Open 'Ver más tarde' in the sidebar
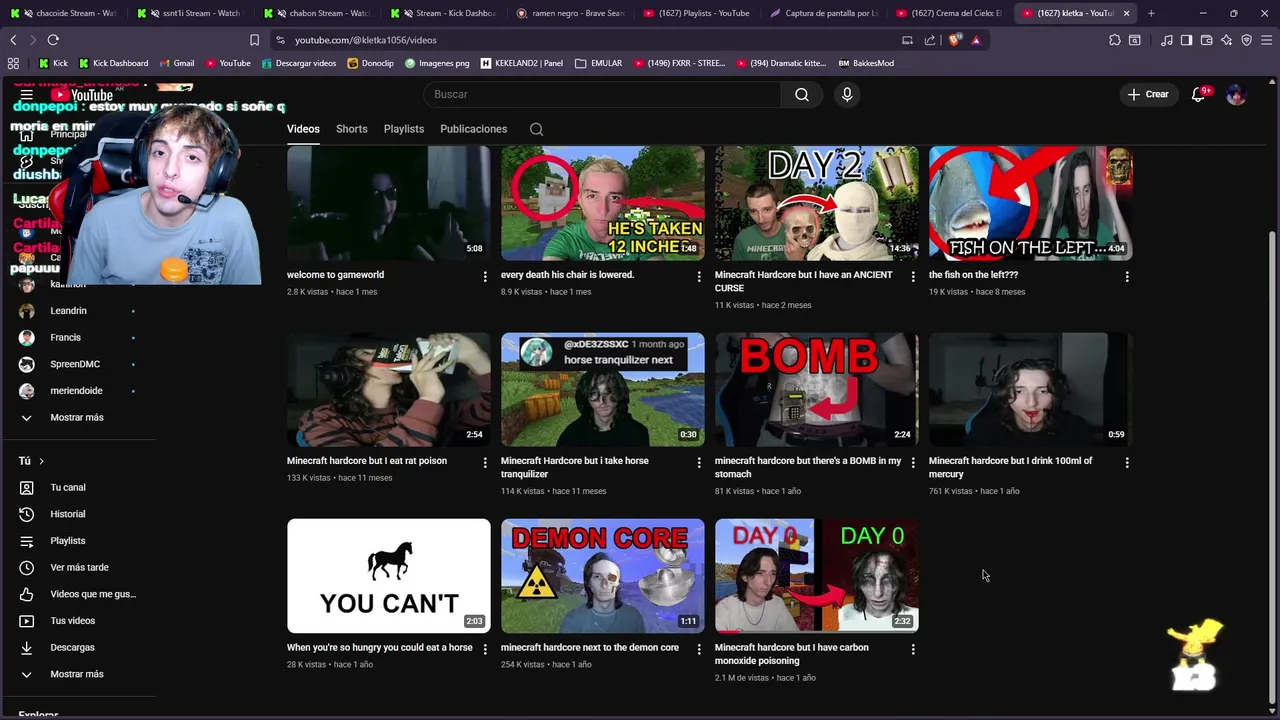The height and width of the screenshot is (720, 1280). [78, 567]
